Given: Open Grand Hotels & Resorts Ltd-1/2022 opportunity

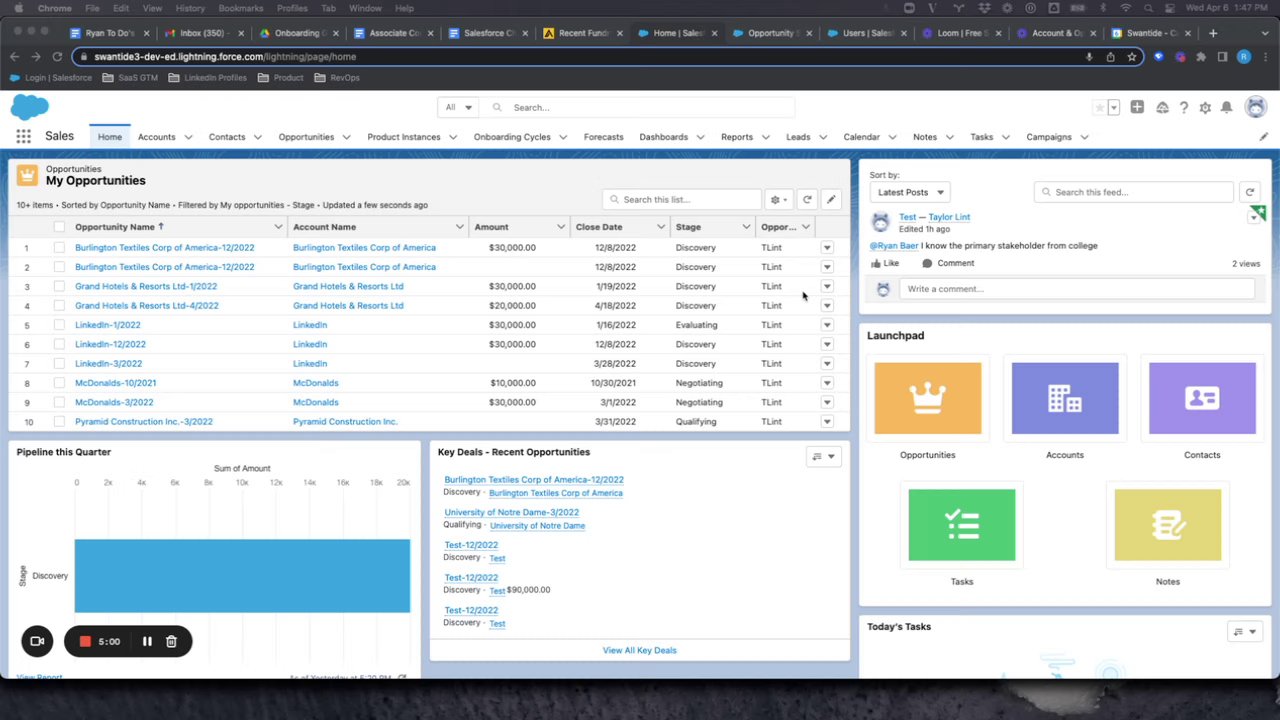Looking at the screenshot, I should pos(146,286).
